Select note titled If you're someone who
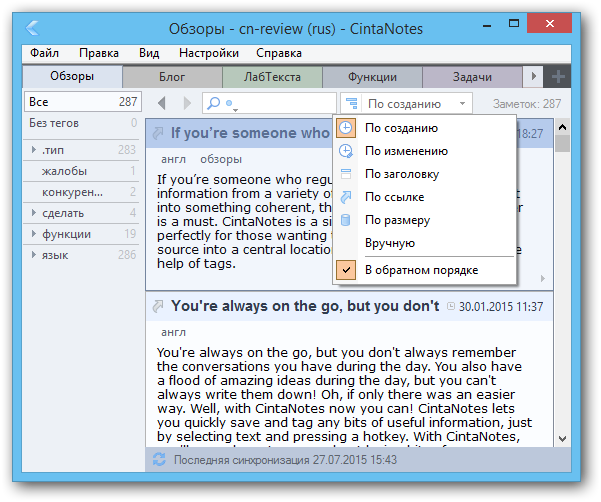The width and height of the screenshot is (601, 502). [x=250, y=133]
